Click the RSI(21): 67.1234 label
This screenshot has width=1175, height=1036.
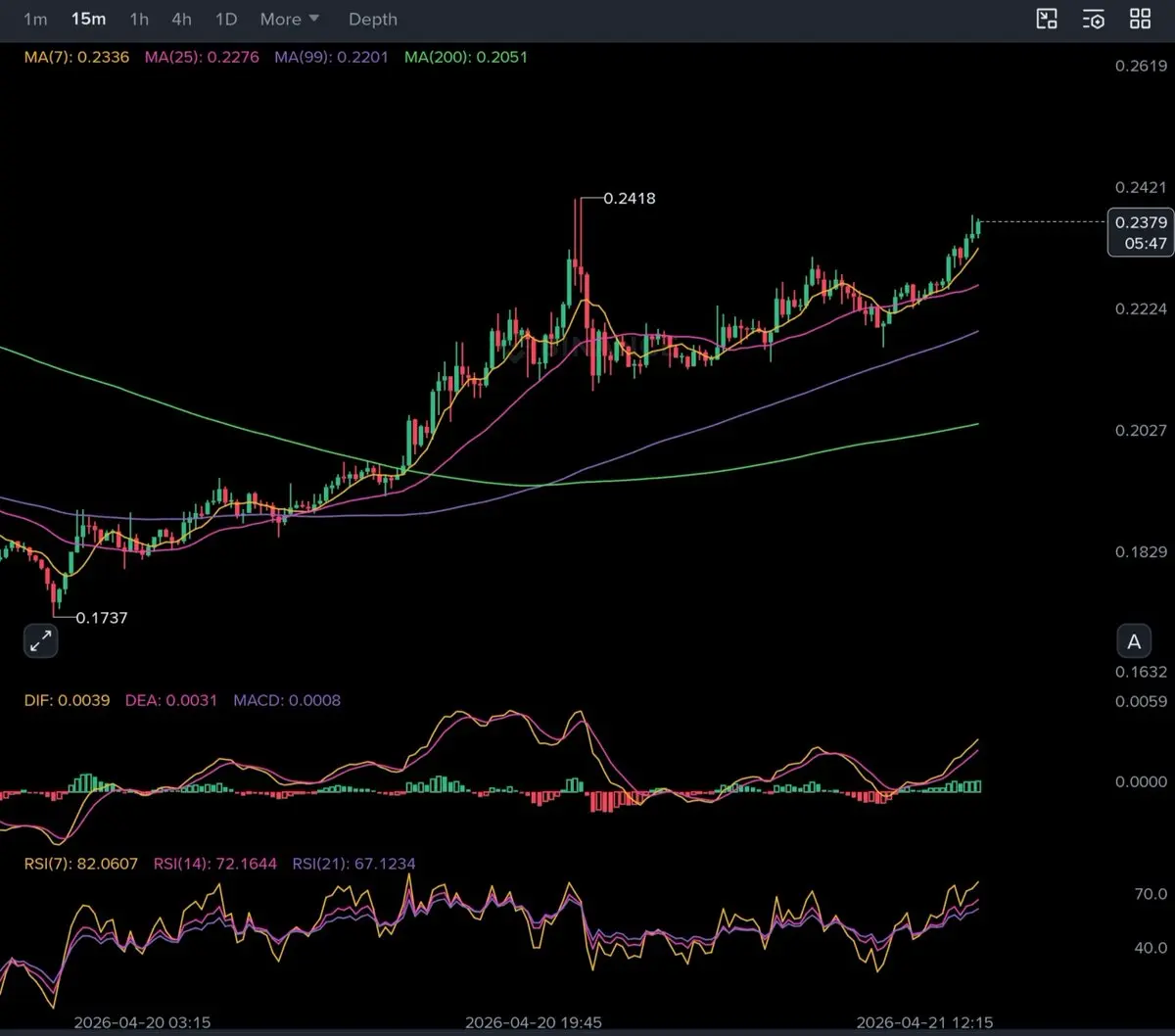(354, 864)
